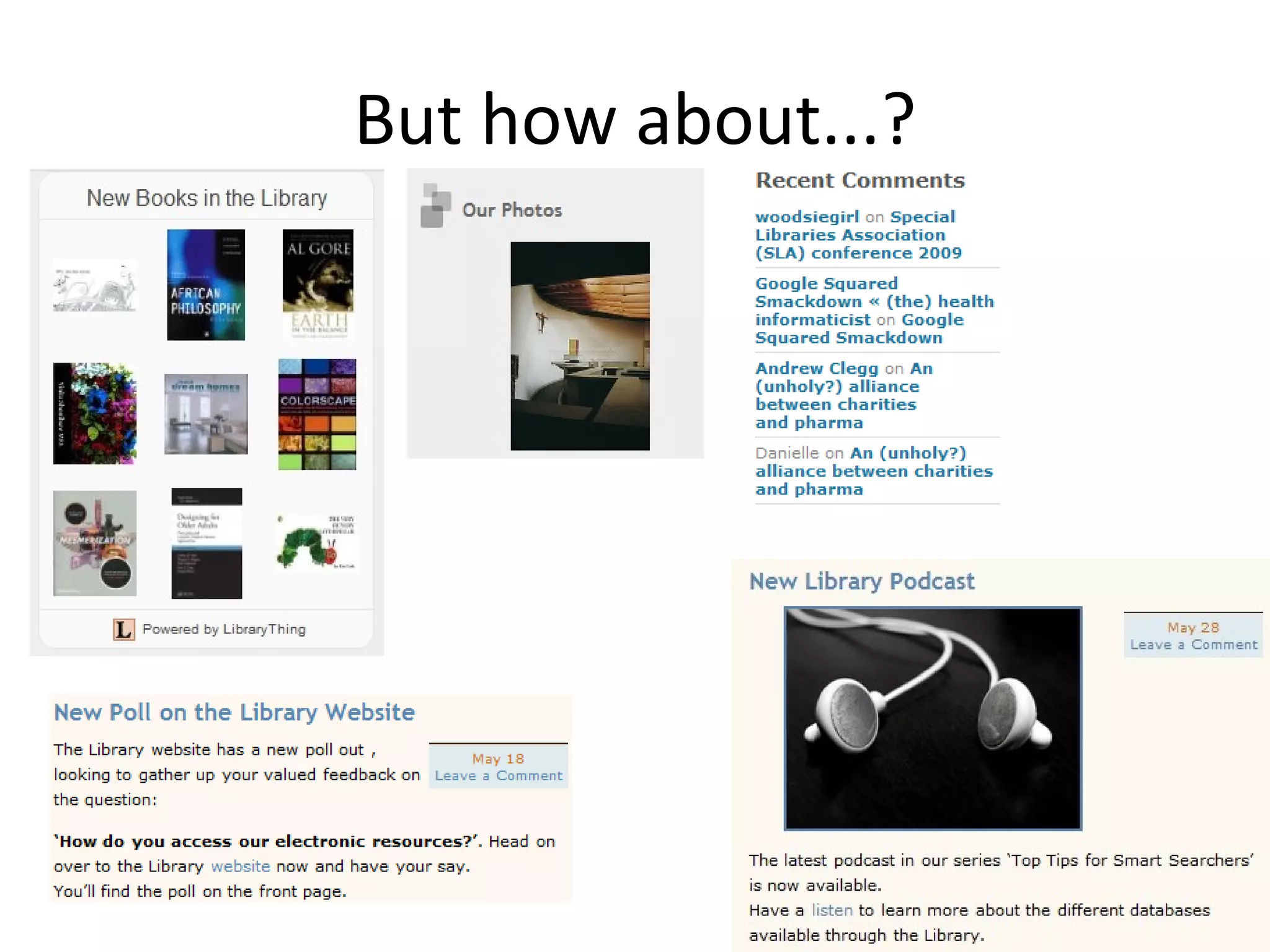Viewport: 1270px width, 952px height.
Task: Click 'Leave a Comment' under May 18
Action: tap(499, 775)
